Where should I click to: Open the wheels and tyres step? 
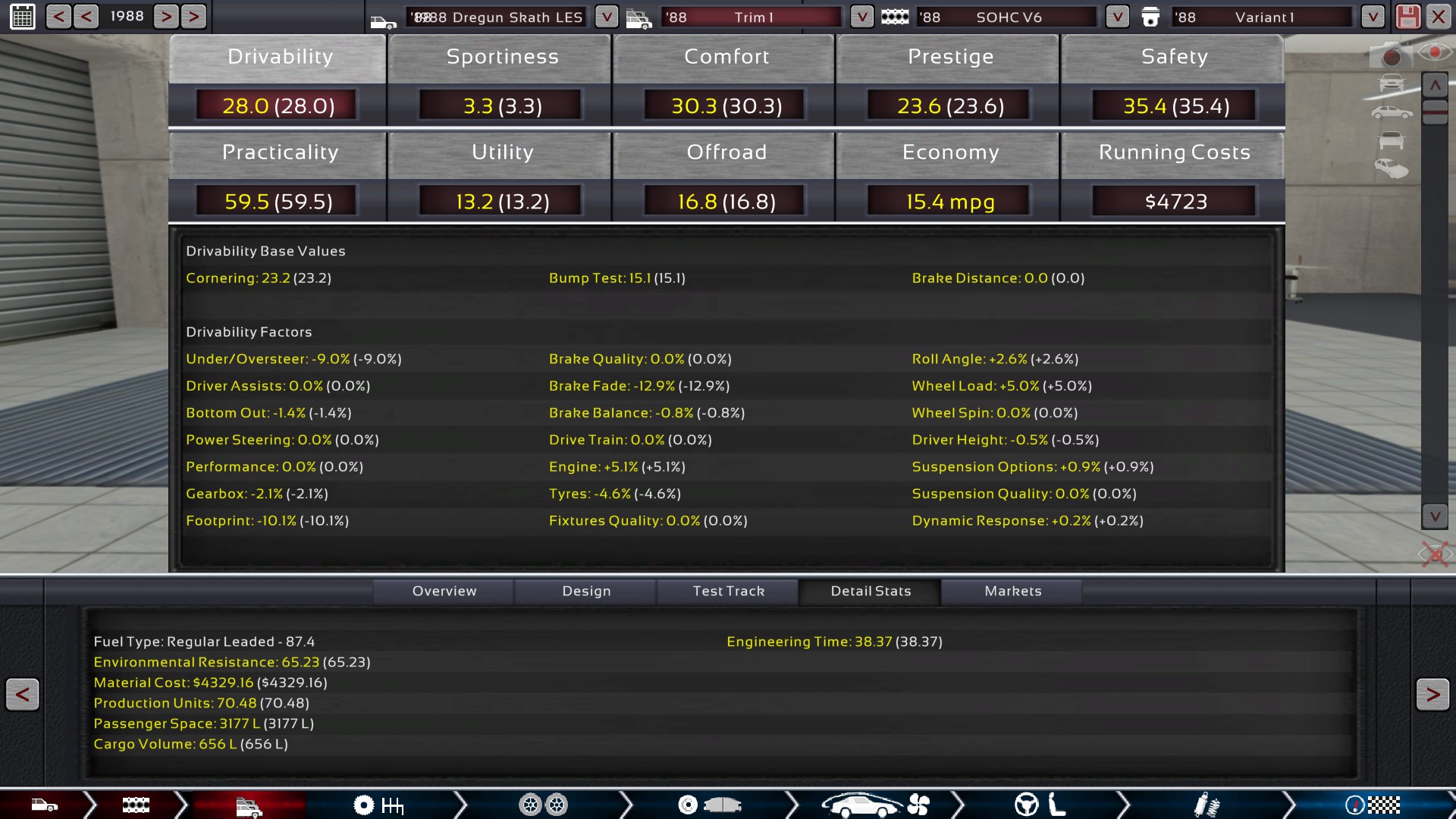pyautogui.click(x=543, y=805)
